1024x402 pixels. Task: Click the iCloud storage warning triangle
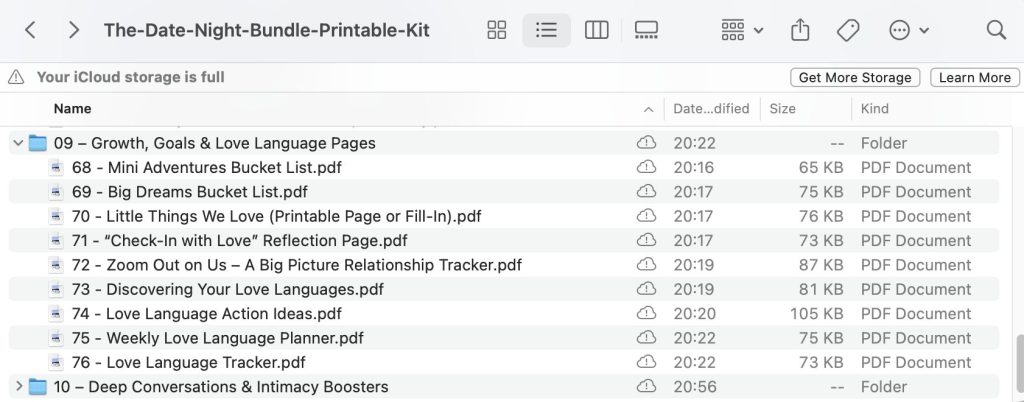point(16,77)
